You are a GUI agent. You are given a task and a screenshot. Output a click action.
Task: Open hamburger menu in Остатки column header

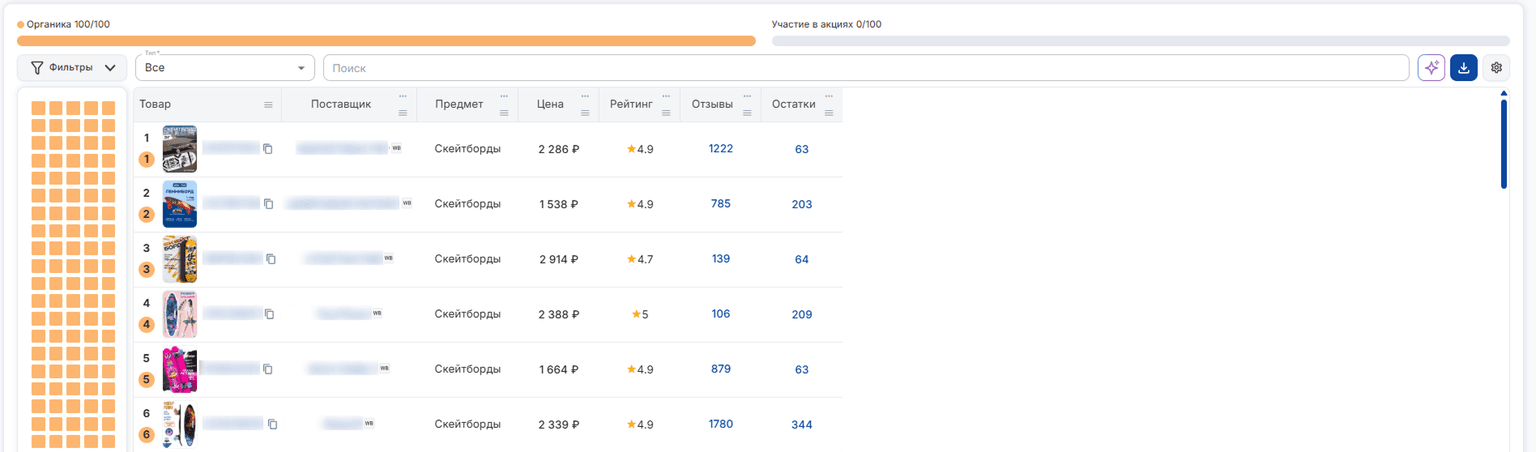tap(829, 113)
